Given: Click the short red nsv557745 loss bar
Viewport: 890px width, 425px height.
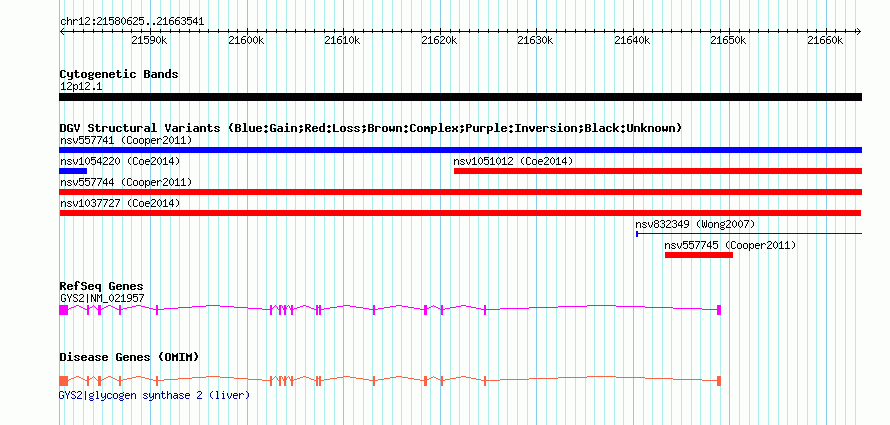Looking at the screenshot, I should pyautogui.click(x=699, y=255).
